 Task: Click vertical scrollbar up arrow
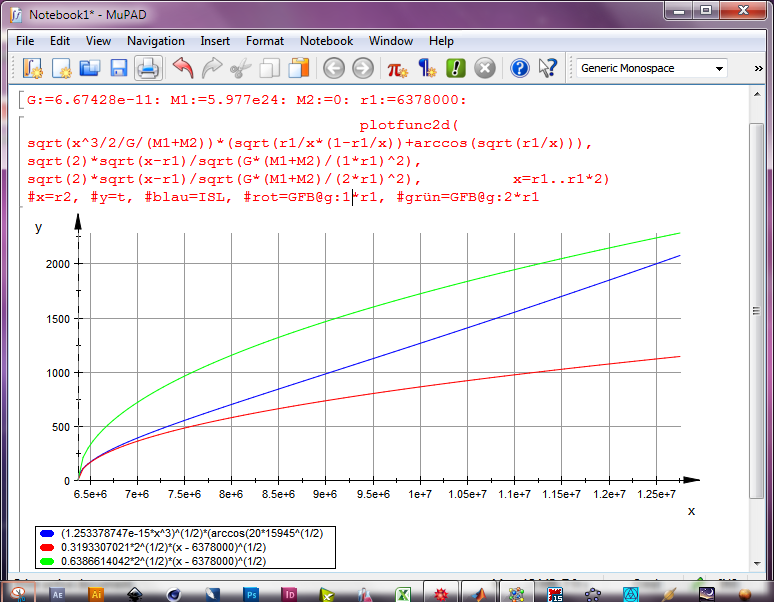click(x=757, y=94)
